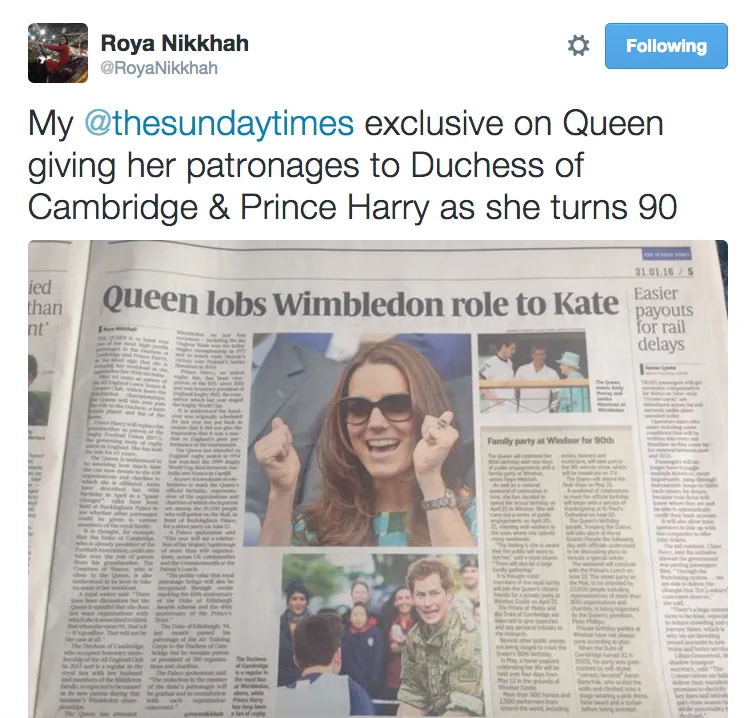754x718 pixels.
Task: Click the Queen at Wimbledon small photo
Action: pos(533,374)
